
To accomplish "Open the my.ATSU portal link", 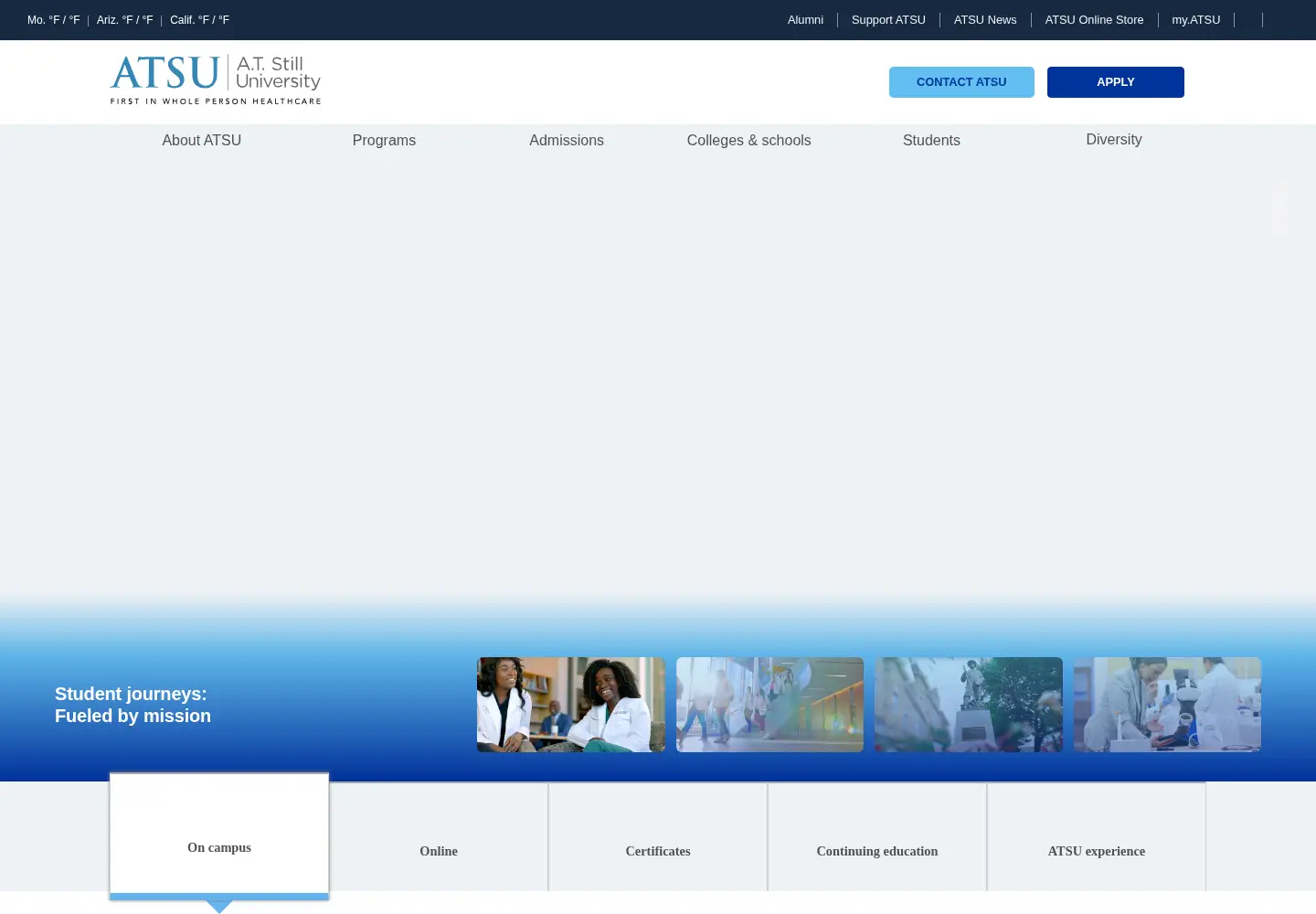I will coord(1196,20).
